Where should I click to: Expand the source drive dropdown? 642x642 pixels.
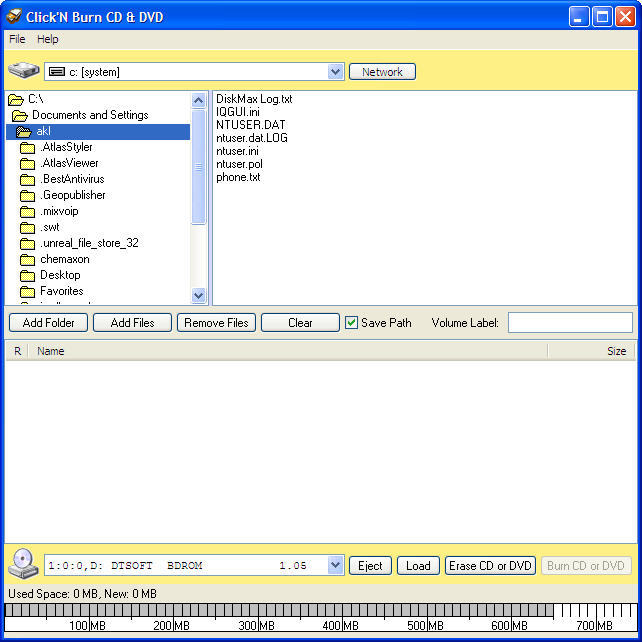pyautogui.click(x=336, y=72)
